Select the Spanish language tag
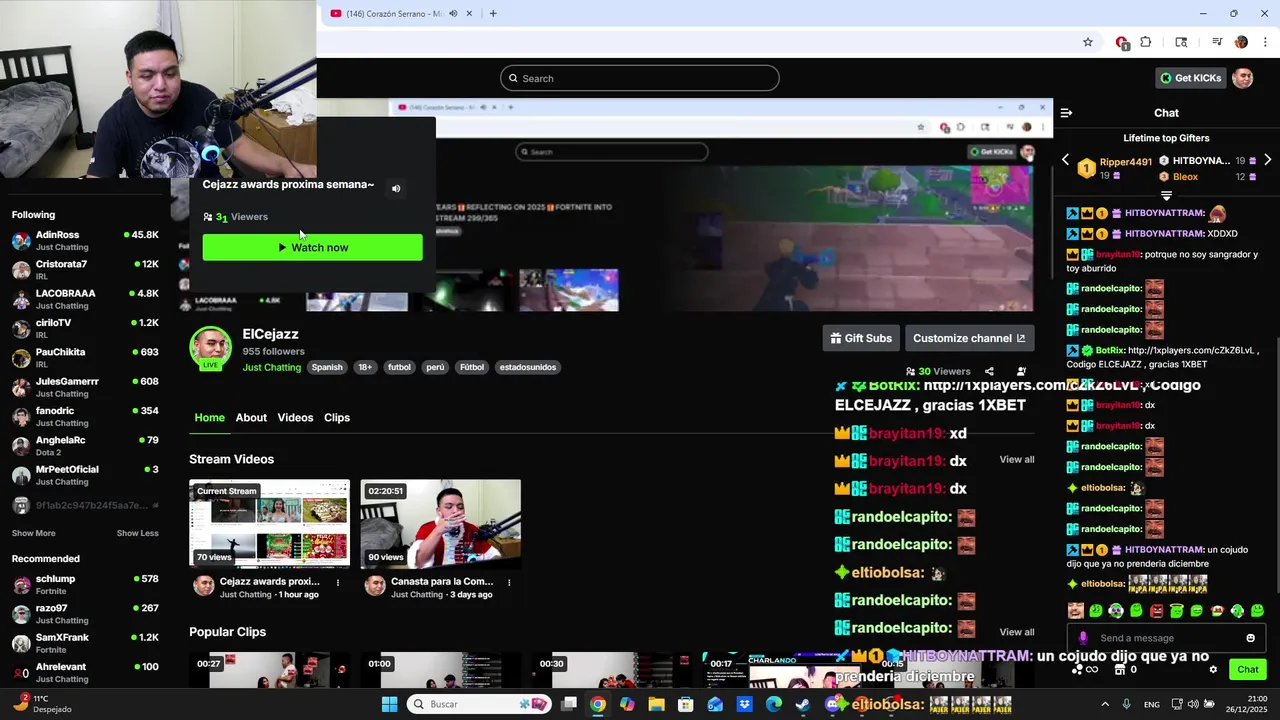The image size is (1280, 720). [327, 367]
